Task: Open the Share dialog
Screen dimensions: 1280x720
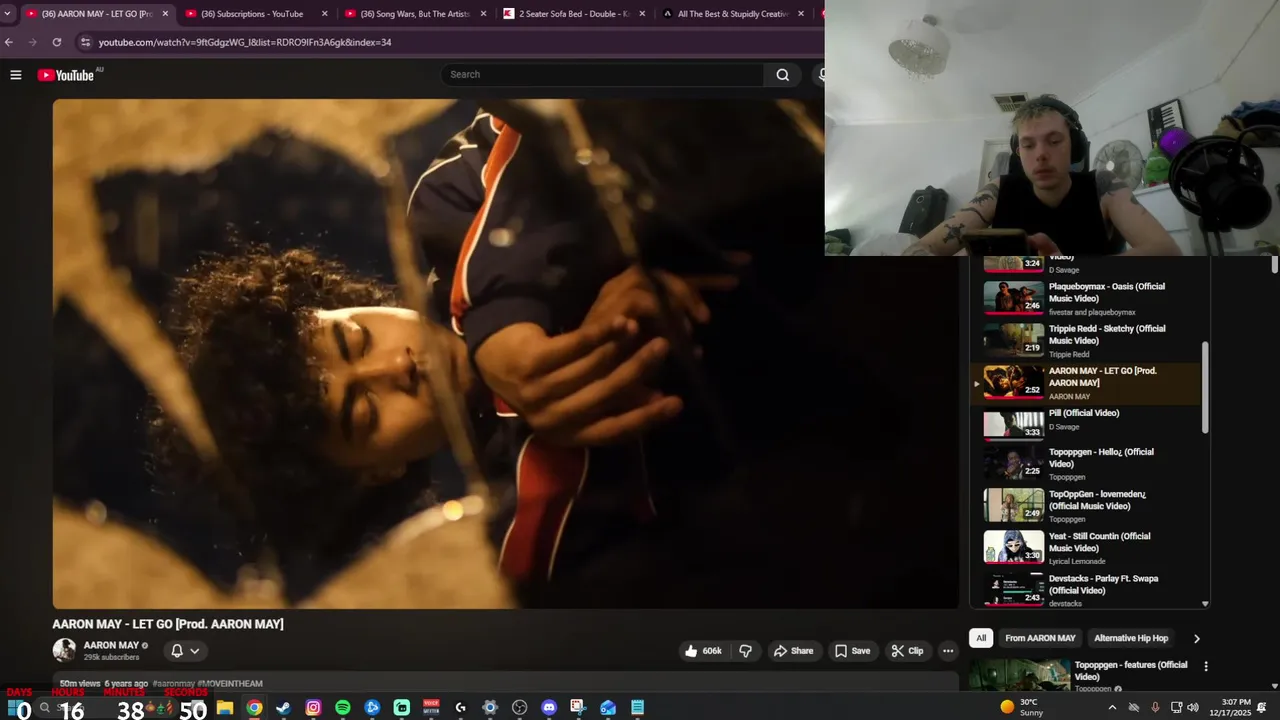Action: (x=793, y=651)
